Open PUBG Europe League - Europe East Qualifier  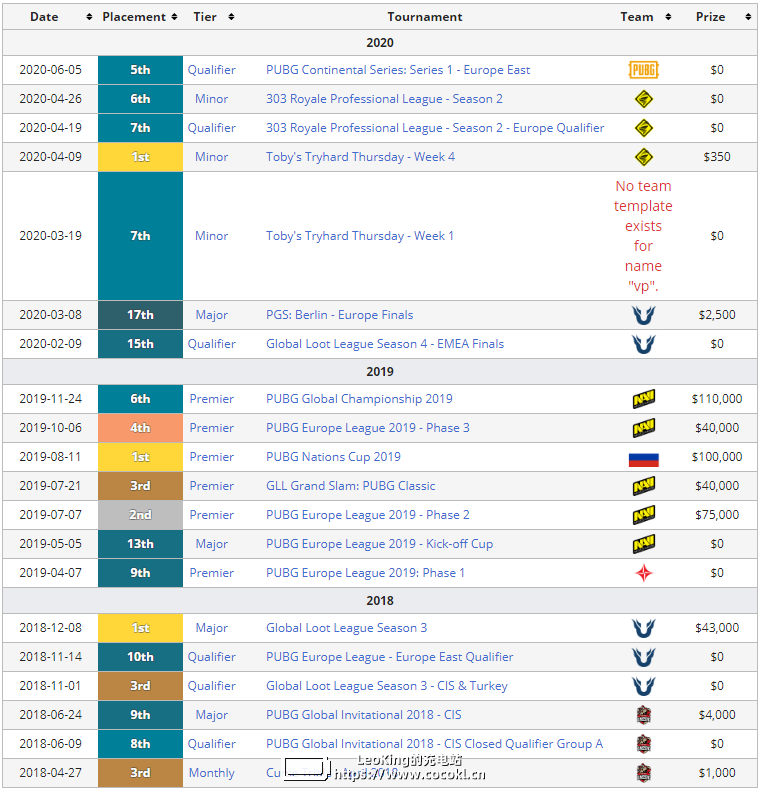point(389,657)
